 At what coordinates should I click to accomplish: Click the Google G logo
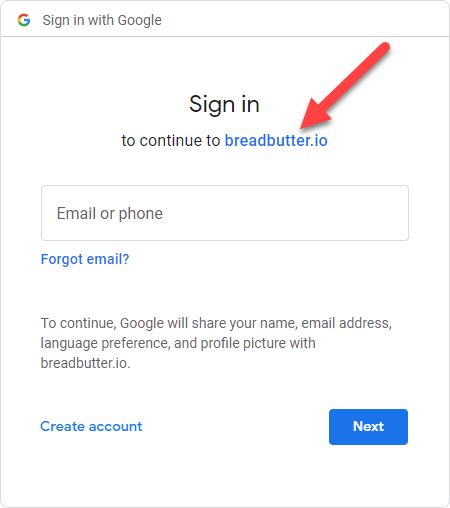click(x=24, y=20)
